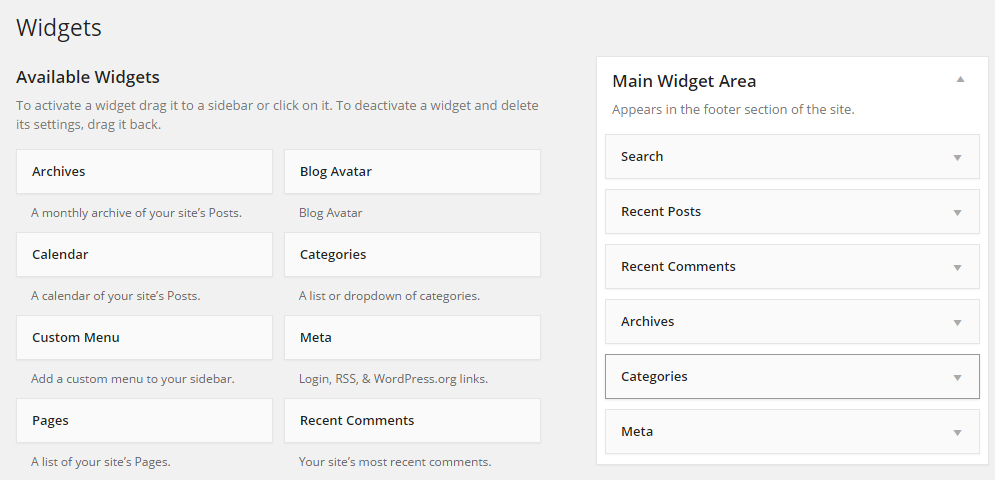Screen dimensions: 995x480
Task: Select the Custom Menu widget
Action: 144,338
